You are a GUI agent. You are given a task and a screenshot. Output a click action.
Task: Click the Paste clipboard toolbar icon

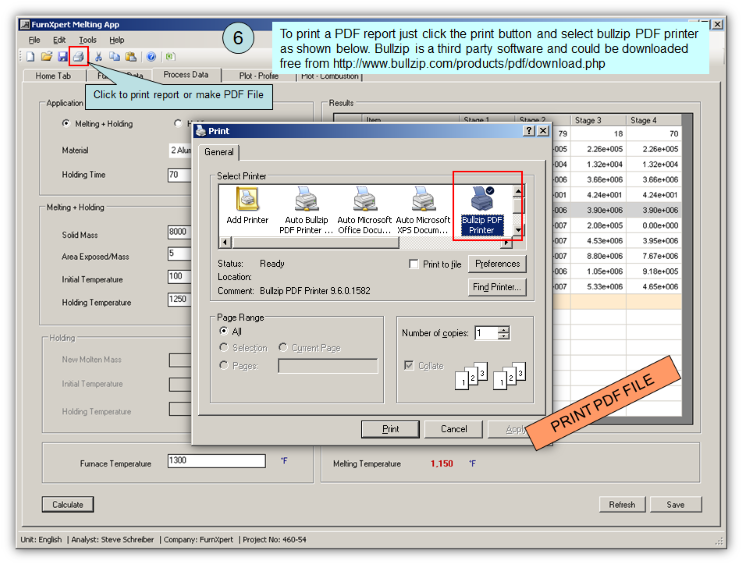131,57
